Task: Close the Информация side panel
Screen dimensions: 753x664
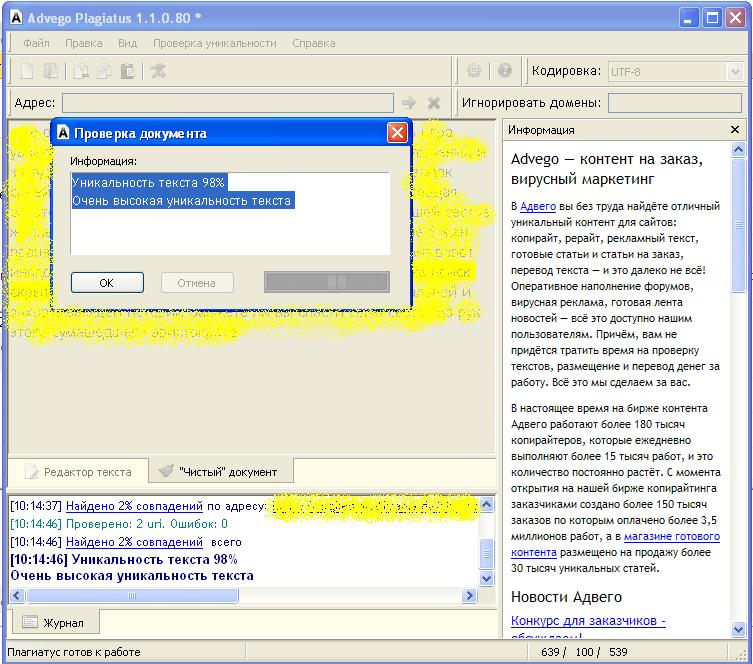Action: tap(734, 130)
